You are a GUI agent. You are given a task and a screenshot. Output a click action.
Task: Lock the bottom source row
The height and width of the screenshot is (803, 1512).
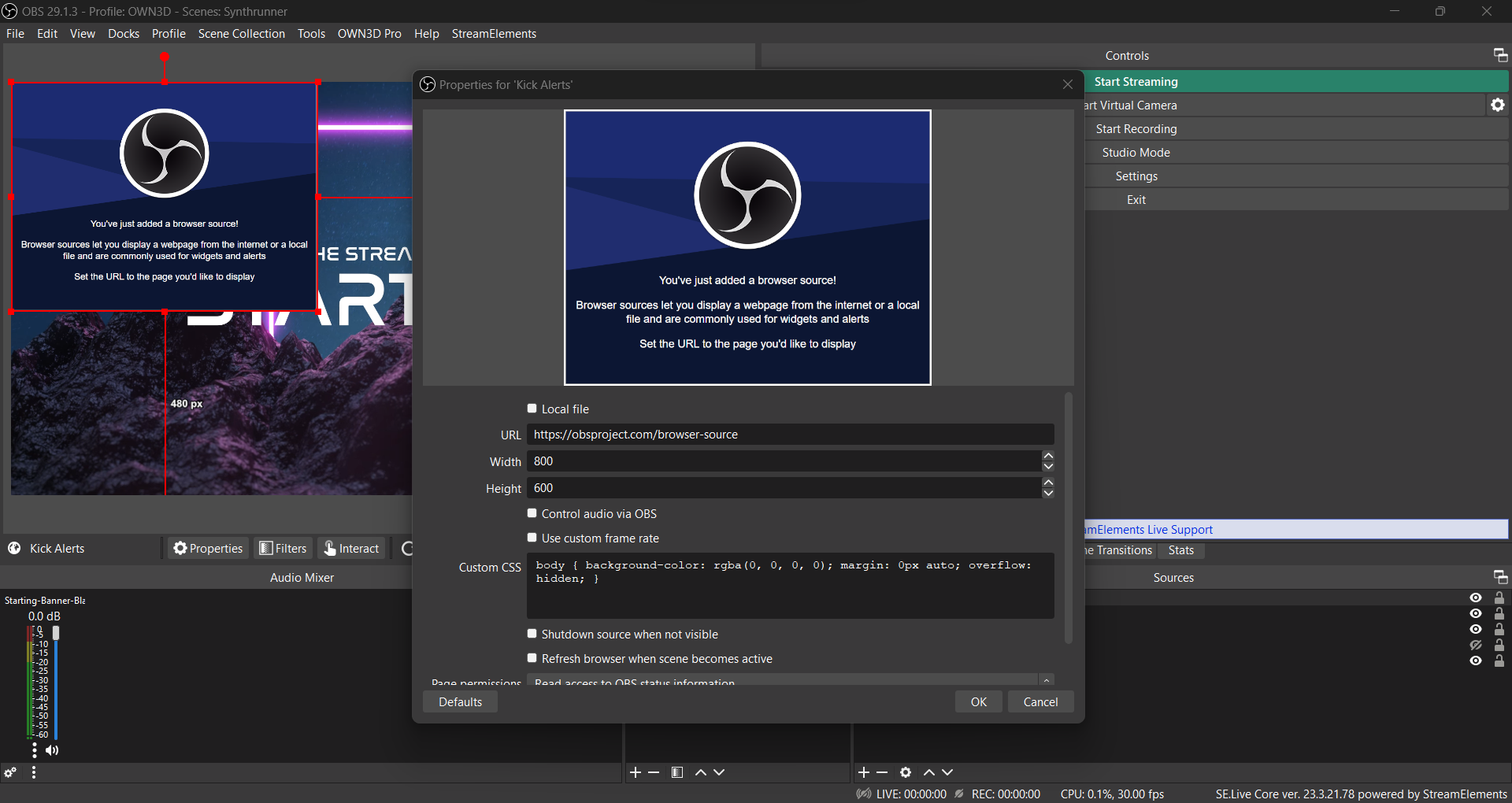coord(1499,661)
